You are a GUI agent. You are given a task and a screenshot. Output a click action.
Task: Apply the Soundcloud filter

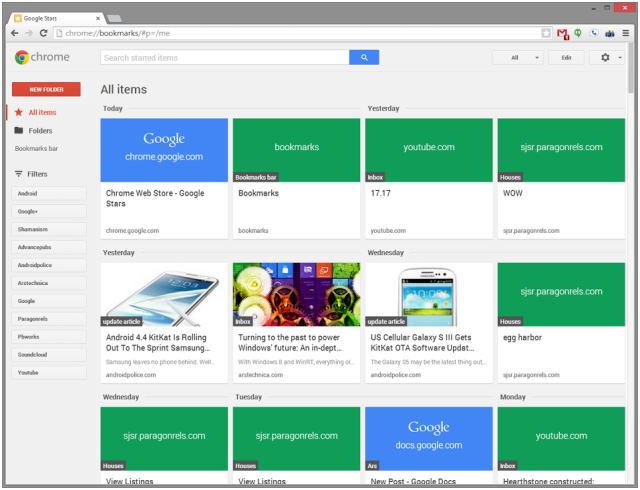[49, 355]
